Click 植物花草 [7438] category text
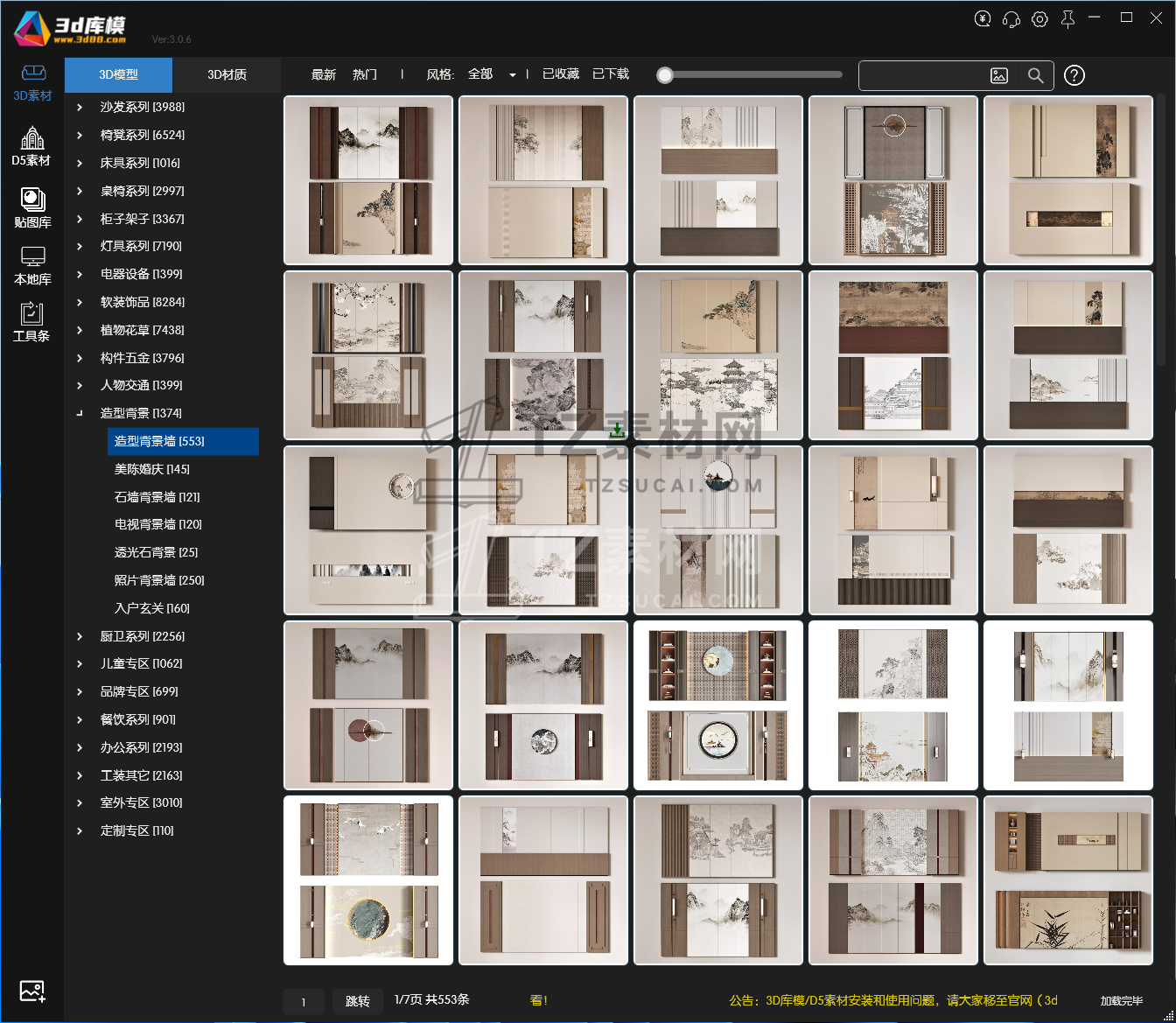The height and width of the screenshot is (1023, 1176). click(143, 330)
